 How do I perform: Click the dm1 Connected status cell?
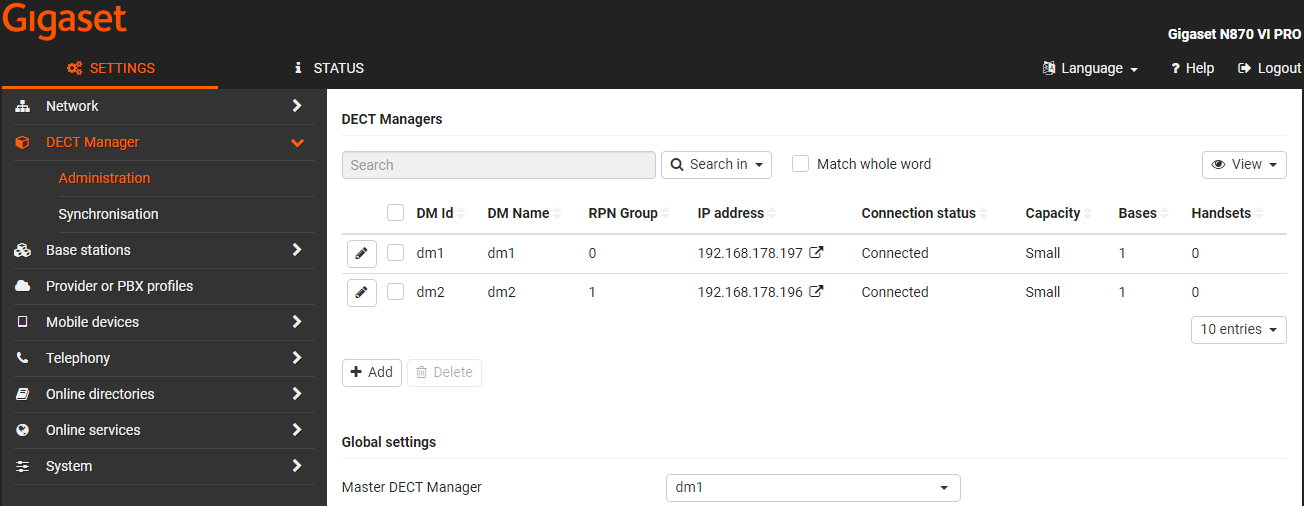click(895, 253)
